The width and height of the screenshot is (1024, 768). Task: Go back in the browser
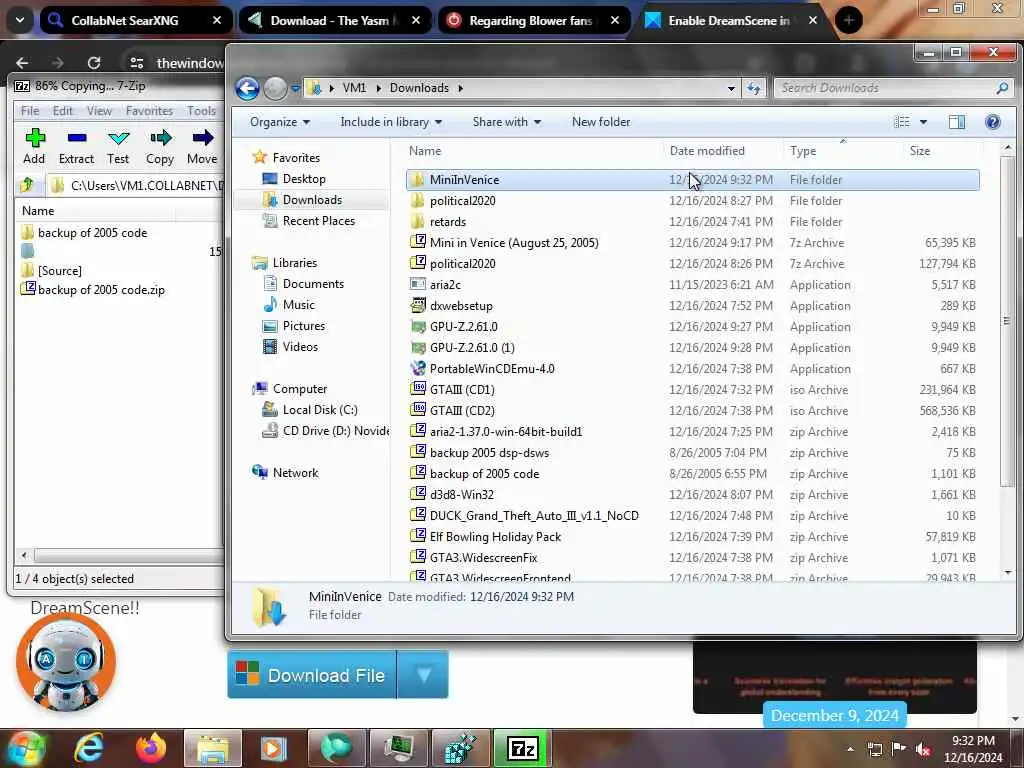[x=22, y=63]
